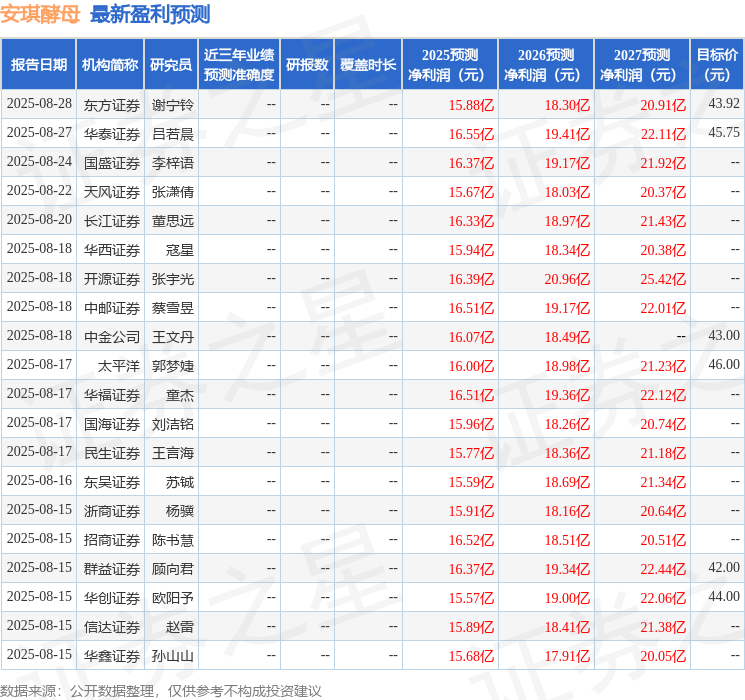Screen dimensions: 745x700
Task: Select the 45.75 target price cell
Action: tap(724, 133)
